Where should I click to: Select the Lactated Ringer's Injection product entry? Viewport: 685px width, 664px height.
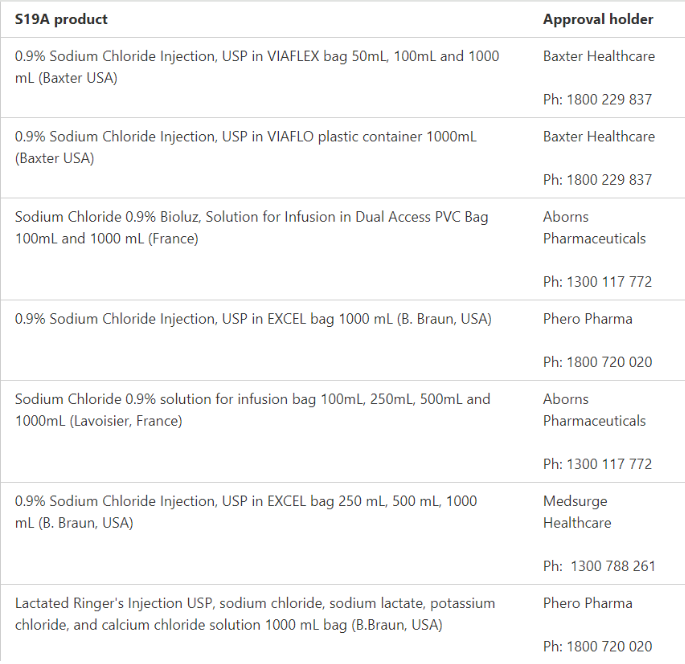(x=254, y=614)
